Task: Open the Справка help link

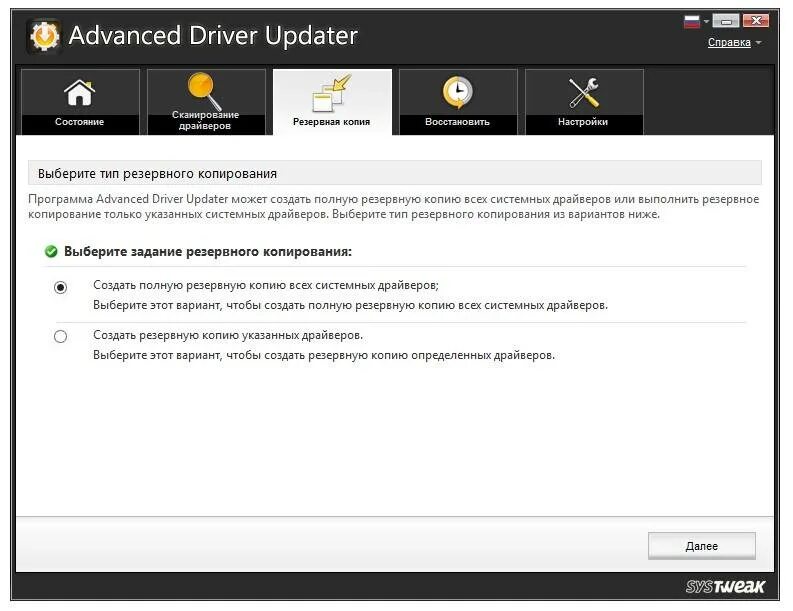Action: pos(729,42)
